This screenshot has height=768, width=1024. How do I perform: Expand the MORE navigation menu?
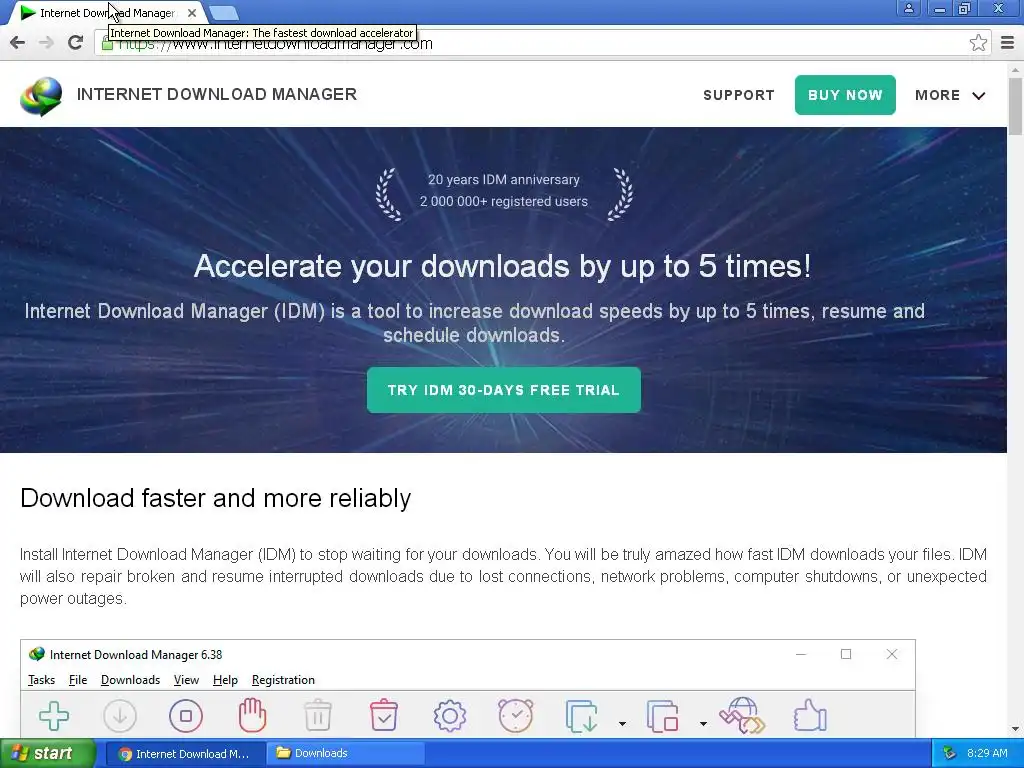pyautogui.click(x=950, y=95)
